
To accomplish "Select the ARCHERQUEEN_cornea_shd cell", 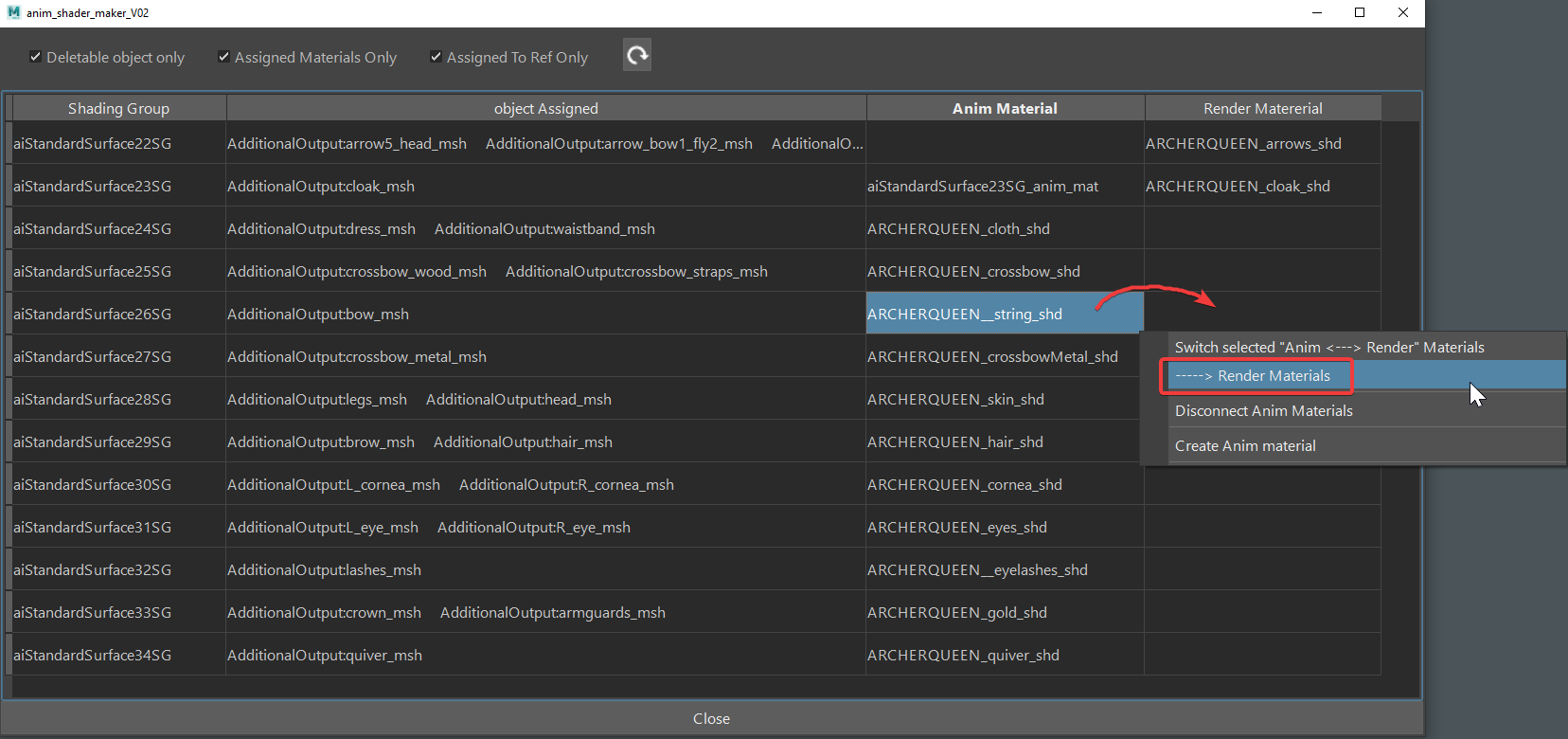I will (x=1006, y=484).
